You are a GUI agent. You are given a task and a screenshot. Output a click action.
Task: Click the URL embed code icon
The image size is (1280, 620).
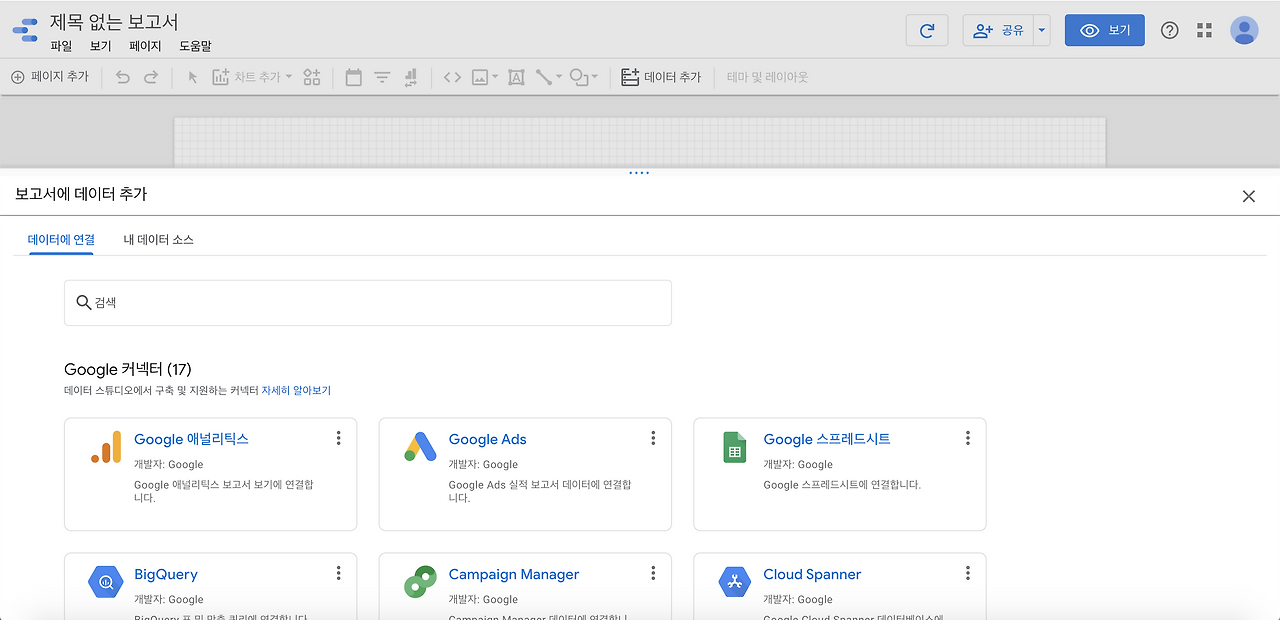click(x=452, y=77)
